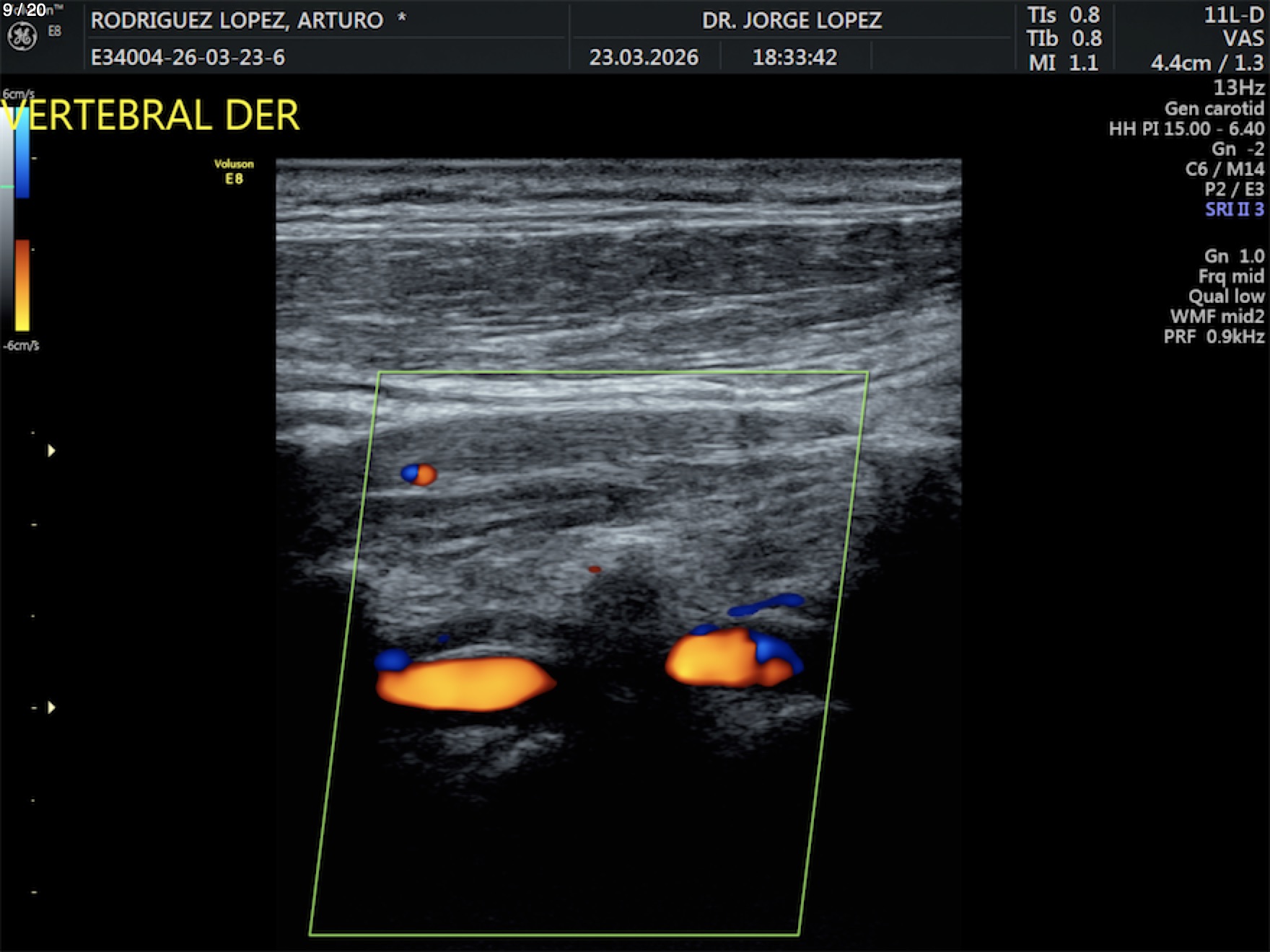
Task: Click the orange-yellow section of color velocity scale
Action: pyautogui.click(x=22, y=286)
